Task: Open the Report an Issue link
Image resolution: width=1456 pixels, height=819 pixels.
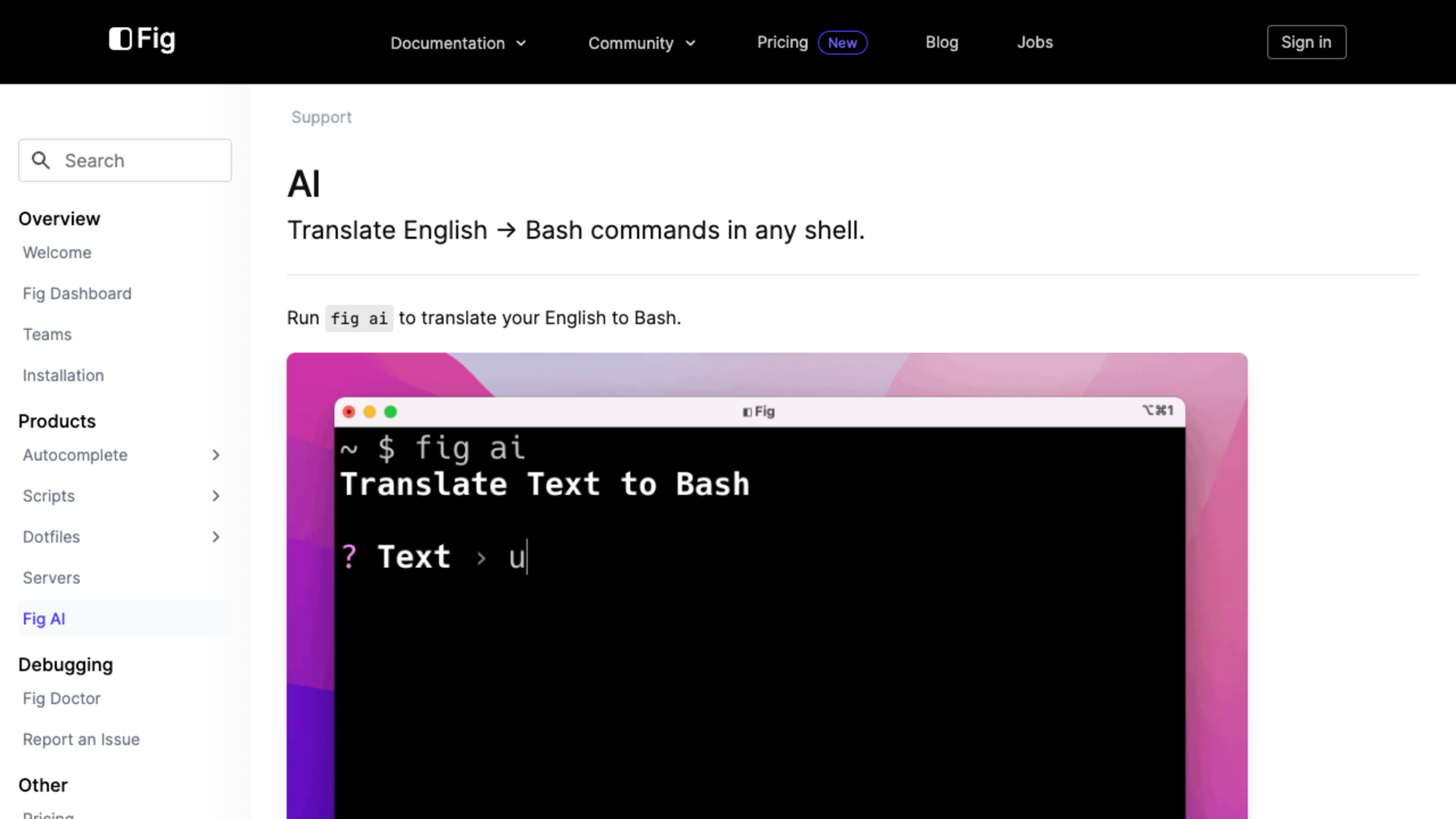Action: 81,739
